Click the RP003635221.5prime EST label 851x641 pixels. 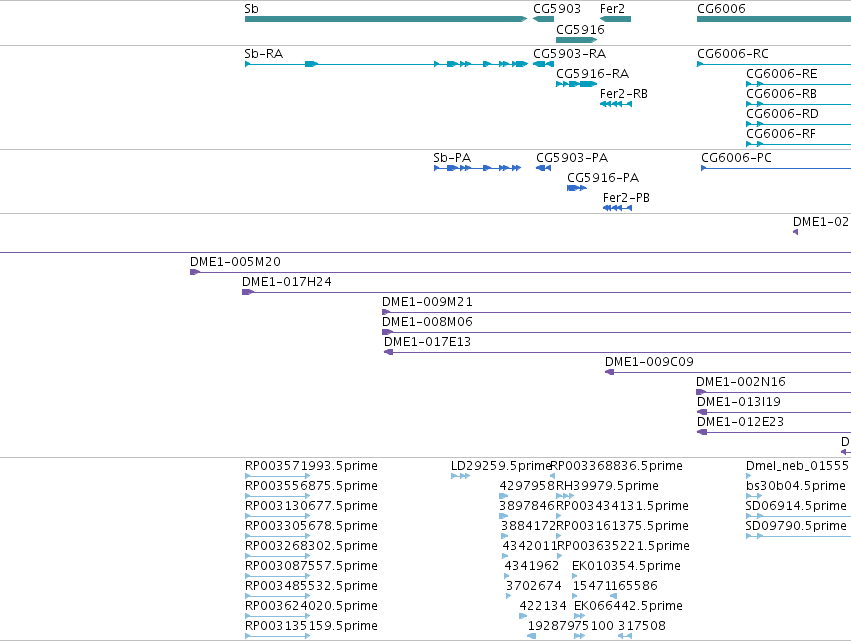624,546
